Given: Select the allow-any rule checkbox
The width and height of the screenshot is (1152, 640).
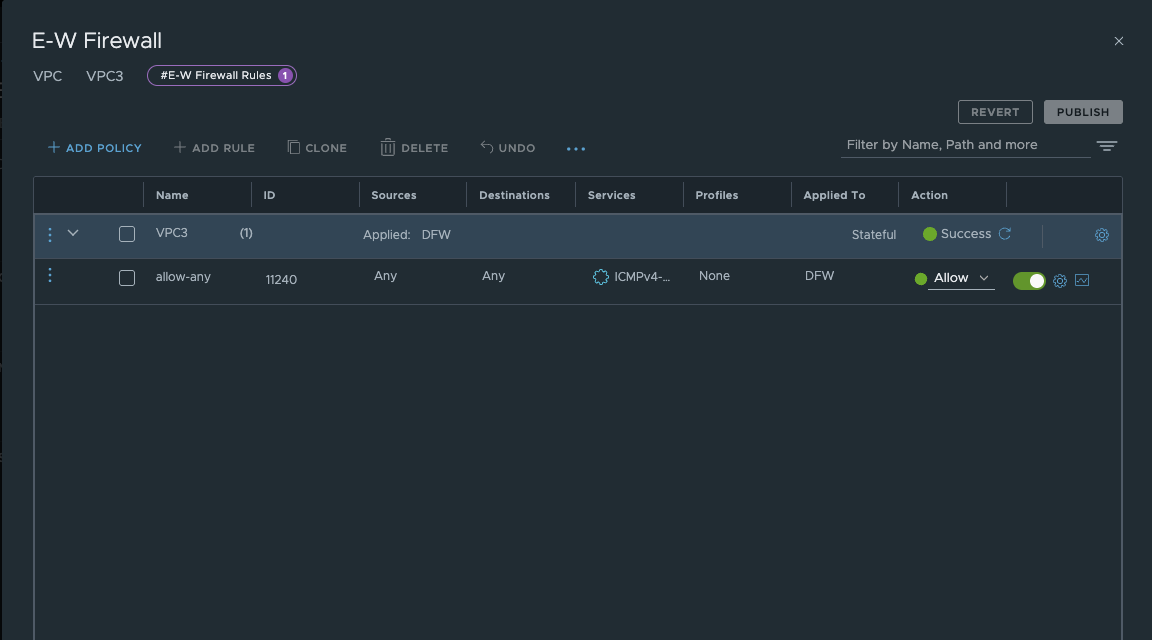Looking at the screenshot, I should click(x=127, y=277).
